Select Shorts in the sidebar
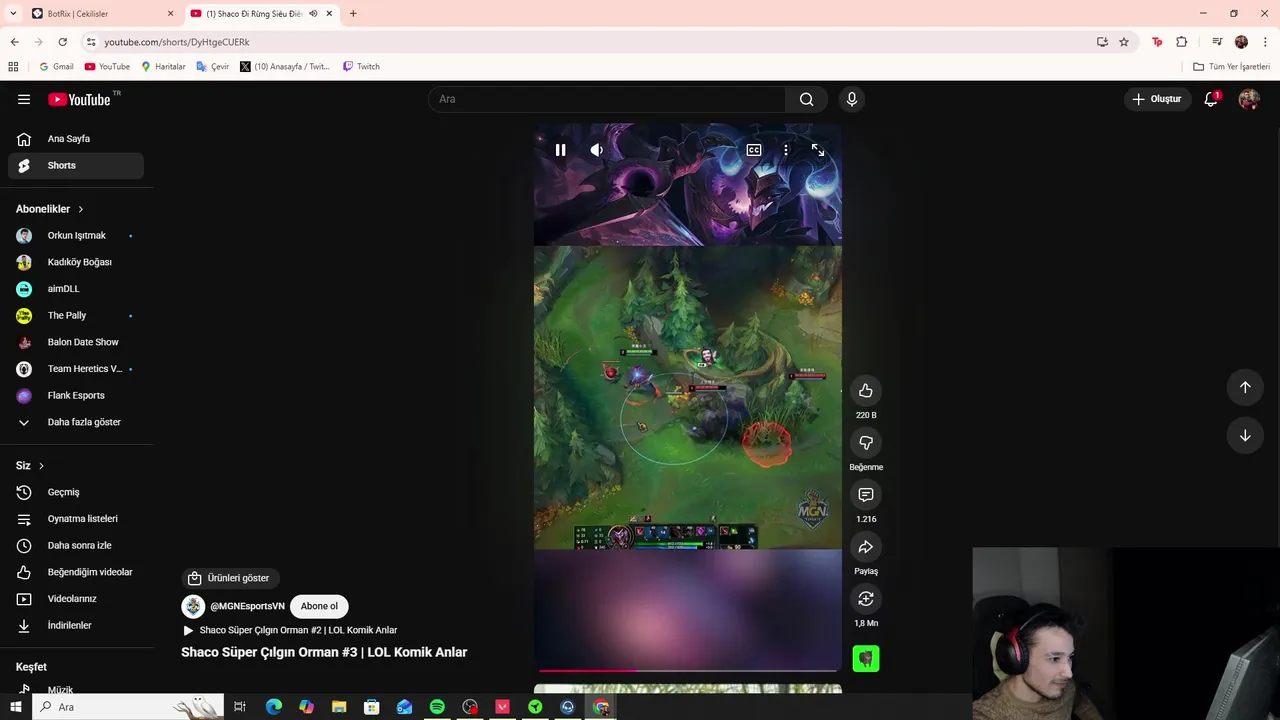This screenshot has width=1280, height=720. [76, 165]
